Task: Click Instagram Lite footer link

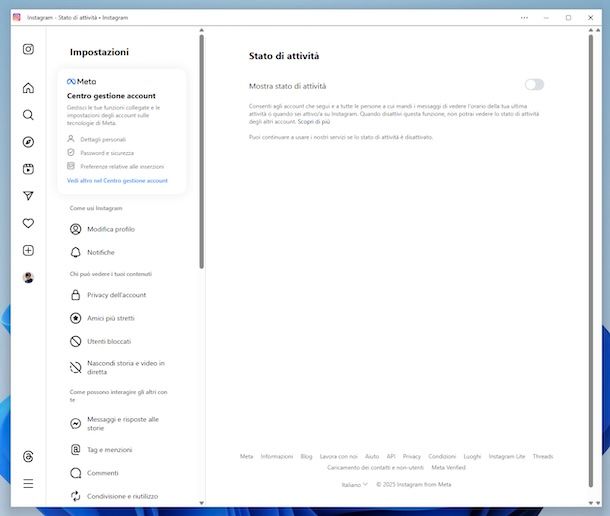Action: click(507, 456)
